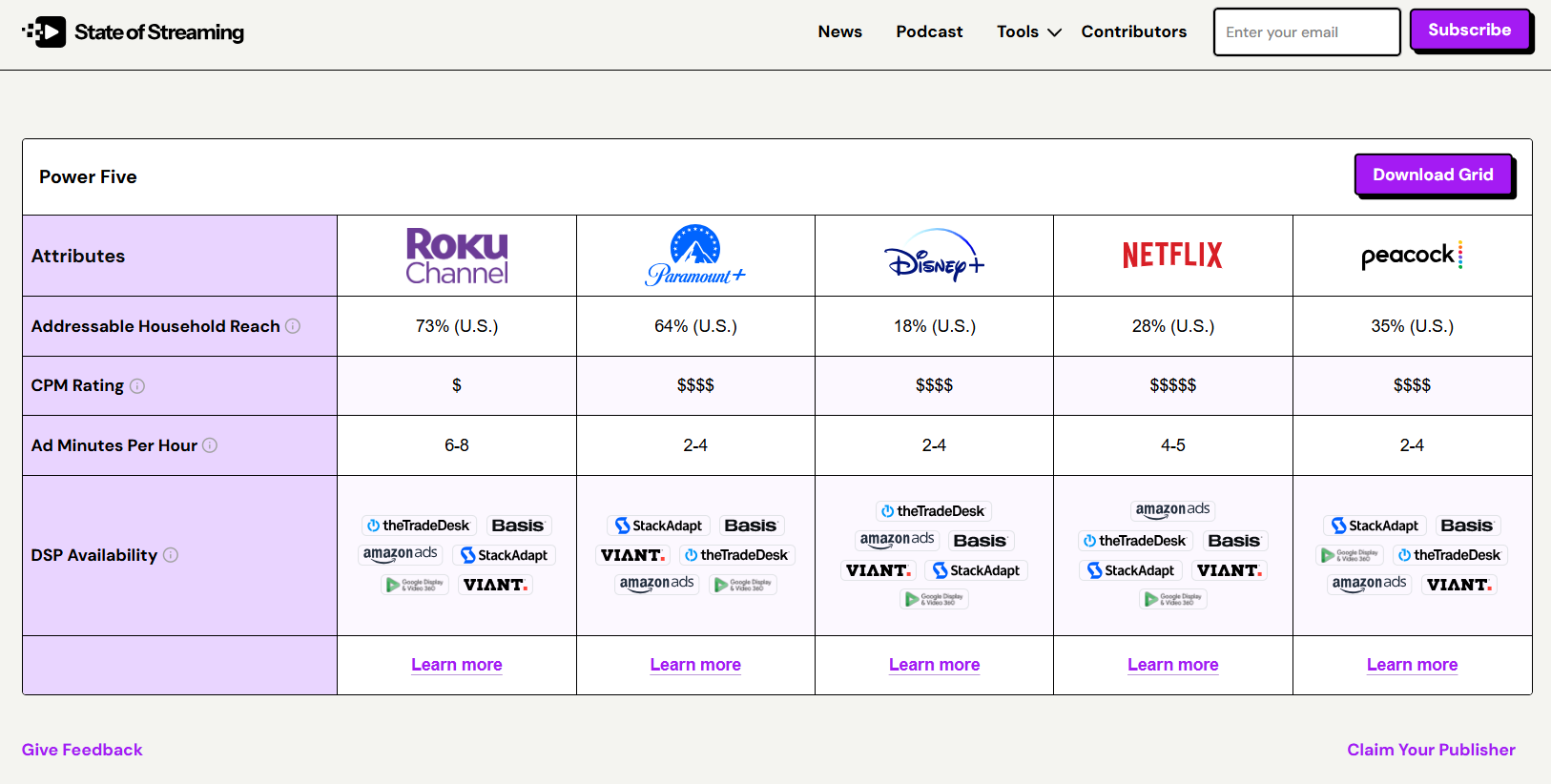Click Google Display & Video 360 in Paramount+ column
The width and height of the screenshot is (1551, 784).
click(x=743, y=585)
